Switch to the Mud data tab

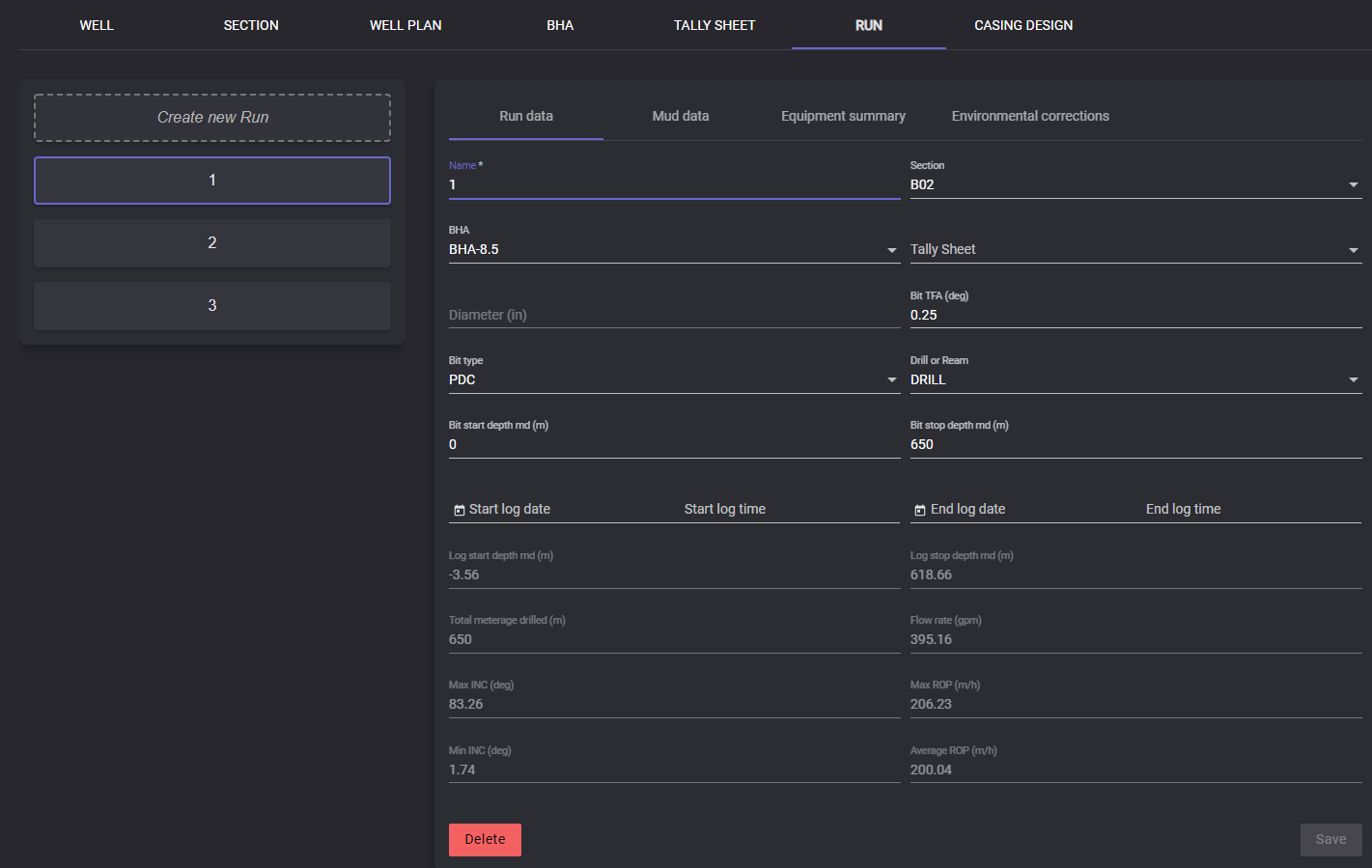pos(680,116)
